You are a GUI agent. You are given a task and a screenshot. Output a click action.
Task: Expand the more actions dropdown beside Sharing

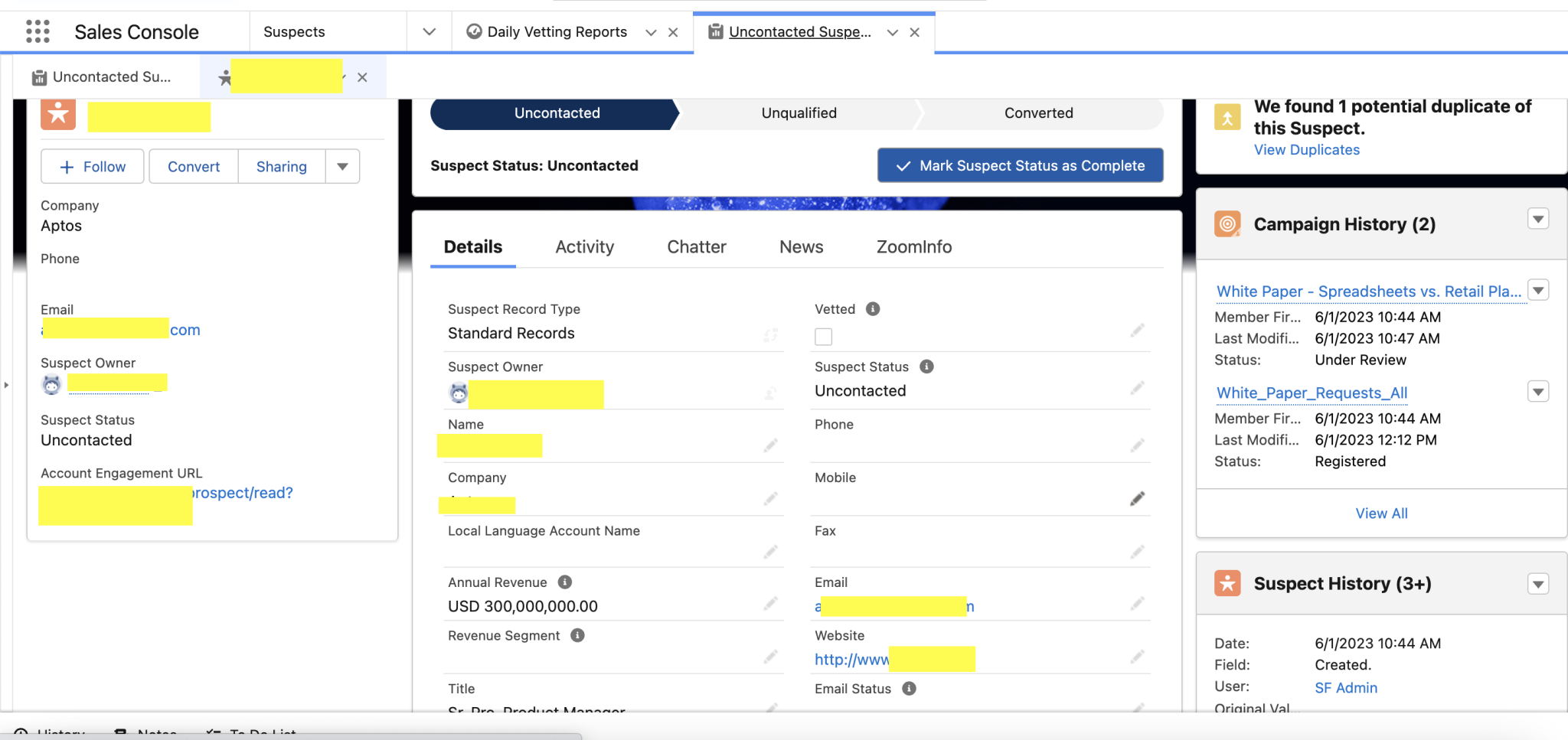click(342, 167)
